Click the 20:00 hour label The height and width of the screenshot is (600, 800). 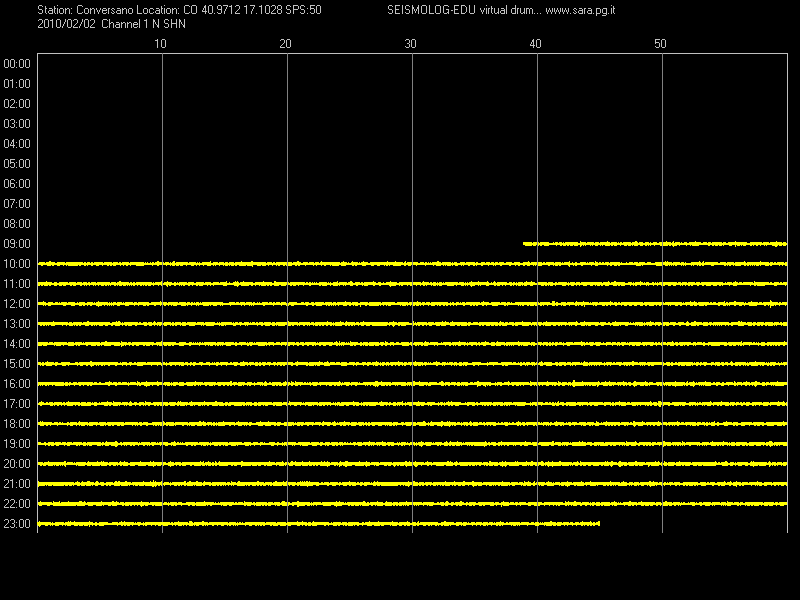coord(17,464)
